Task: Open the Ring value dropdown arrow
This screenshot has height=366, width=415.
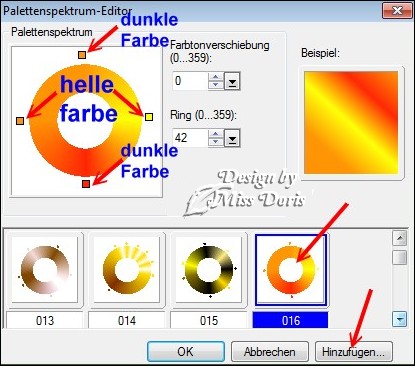Action: 232,138
